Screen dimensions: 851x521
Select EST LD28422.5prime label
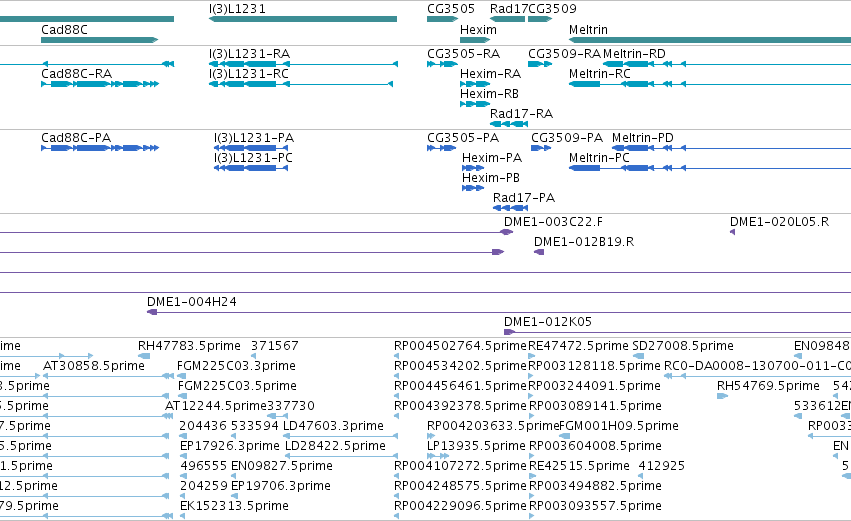click(335, 447)
